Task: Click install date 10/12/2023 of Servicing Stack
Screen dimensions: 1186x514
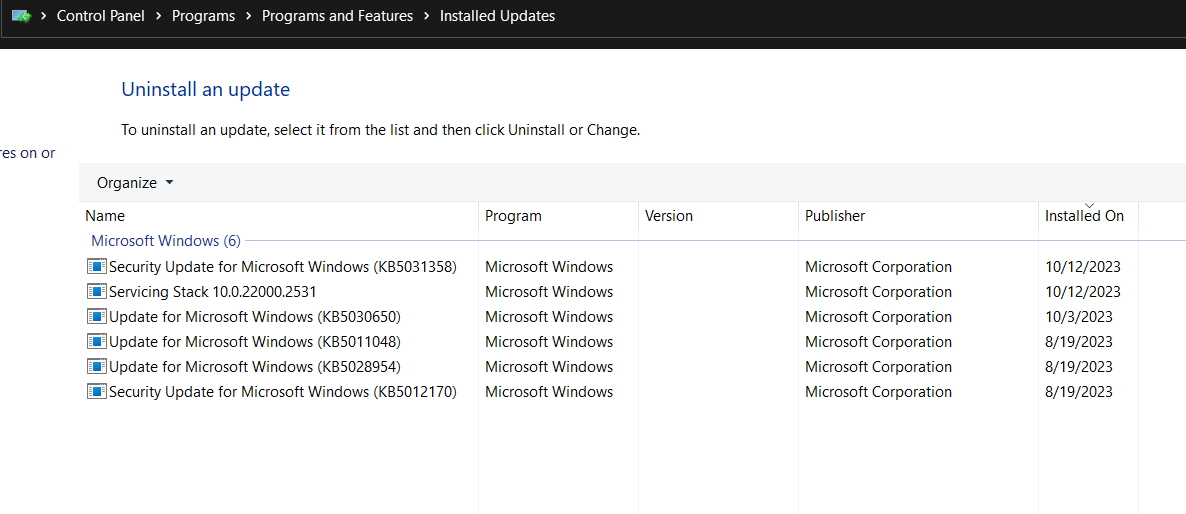Action: click(1082, 291)
